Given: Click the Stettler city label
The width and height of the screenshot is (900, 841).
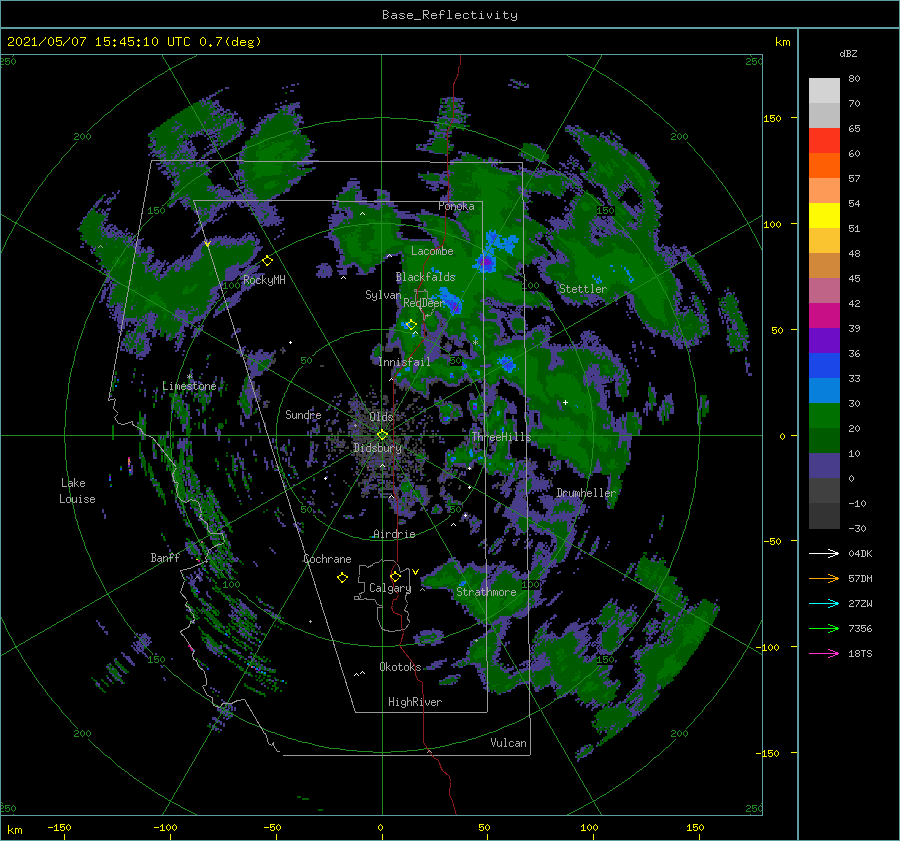Looking at the screenshot, I should point(583,289).
